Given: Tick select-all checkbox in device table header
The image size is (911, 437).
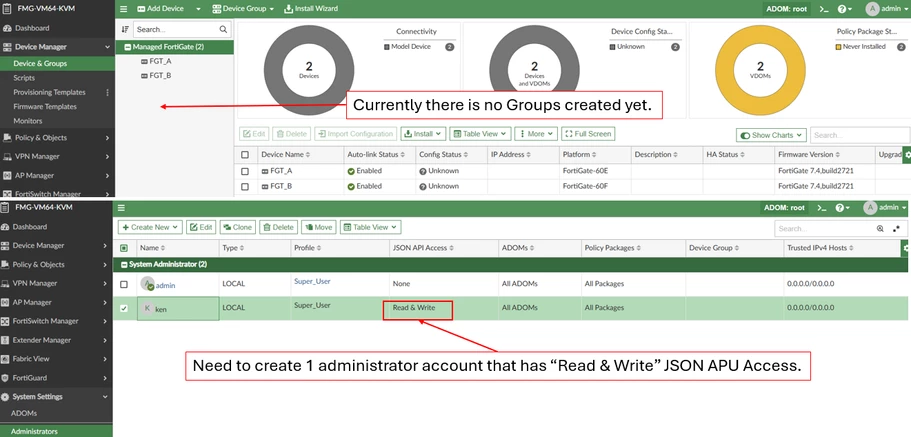Looking at the screenshot, I should coord(245,155).
